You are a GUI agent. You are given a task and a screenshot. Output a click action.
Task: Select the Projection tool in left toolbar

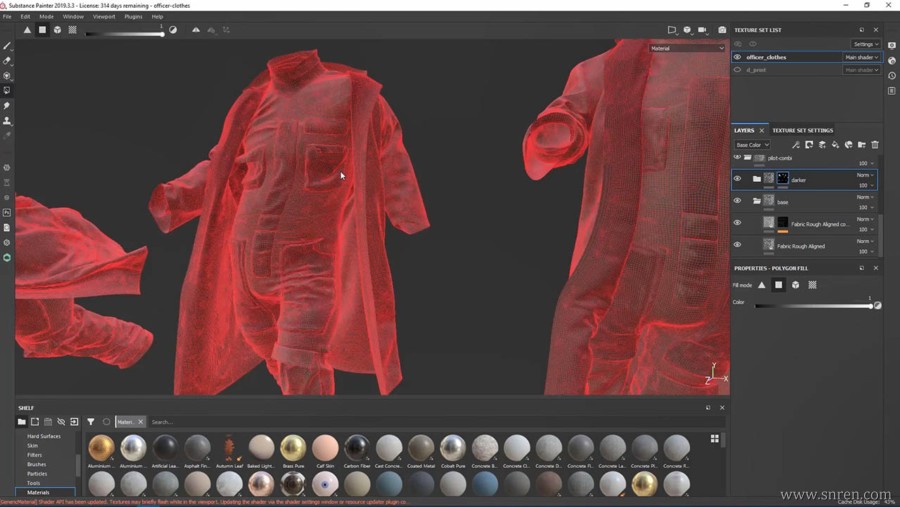(x=7, y=75)
